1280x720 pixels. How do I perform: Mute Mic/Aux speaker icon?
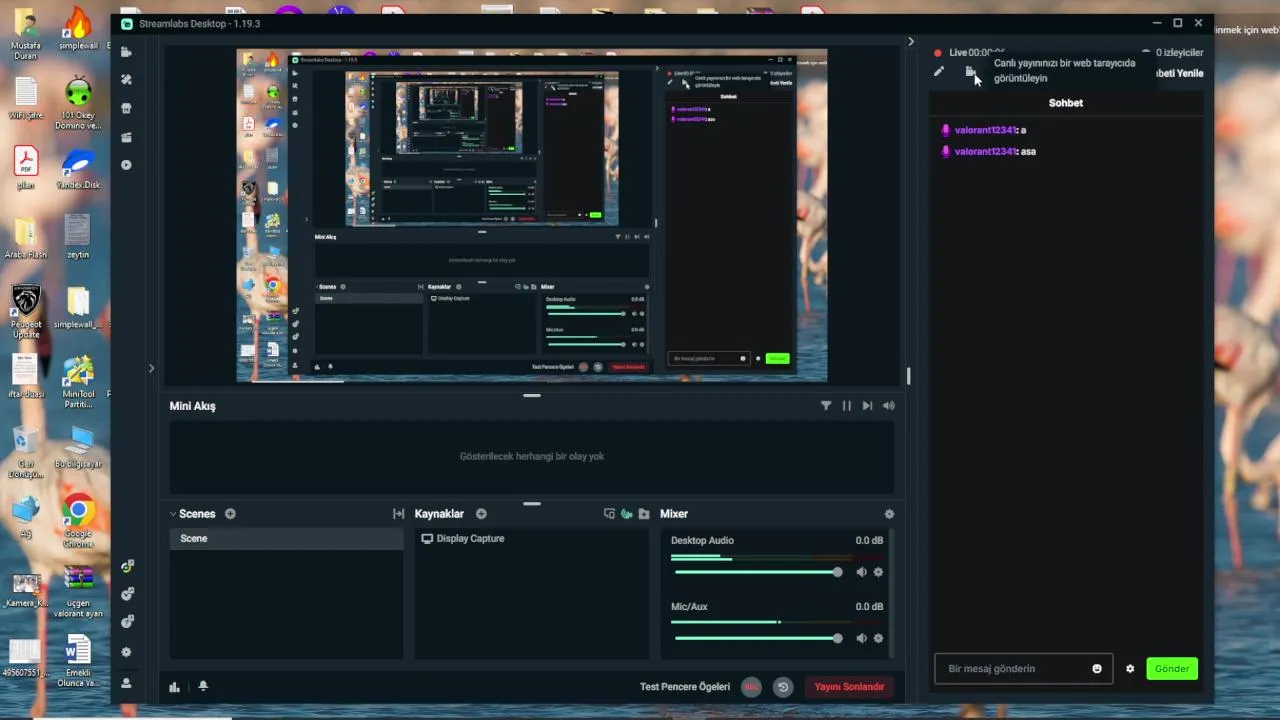[862, 638]
